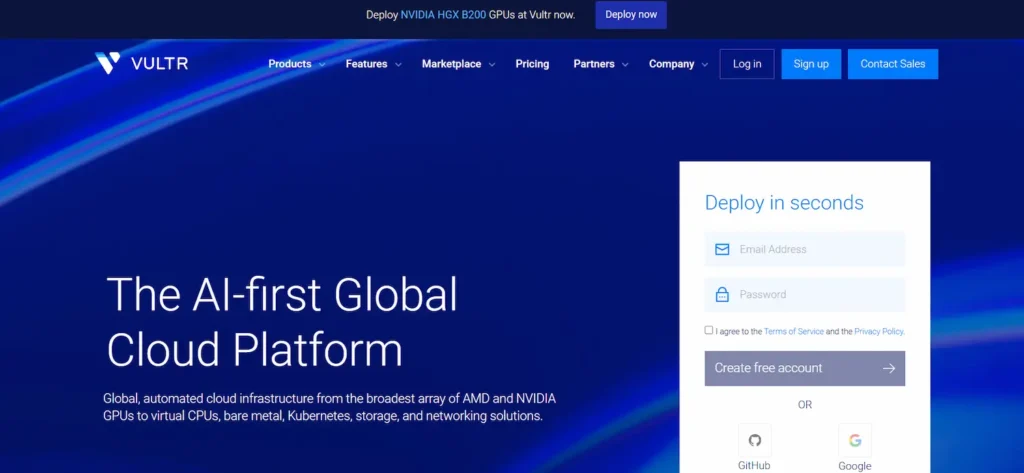The image size is (1024, 473).
Task: Open the NVIDIA HGX B200 link
Action: (x=443, y=14)
